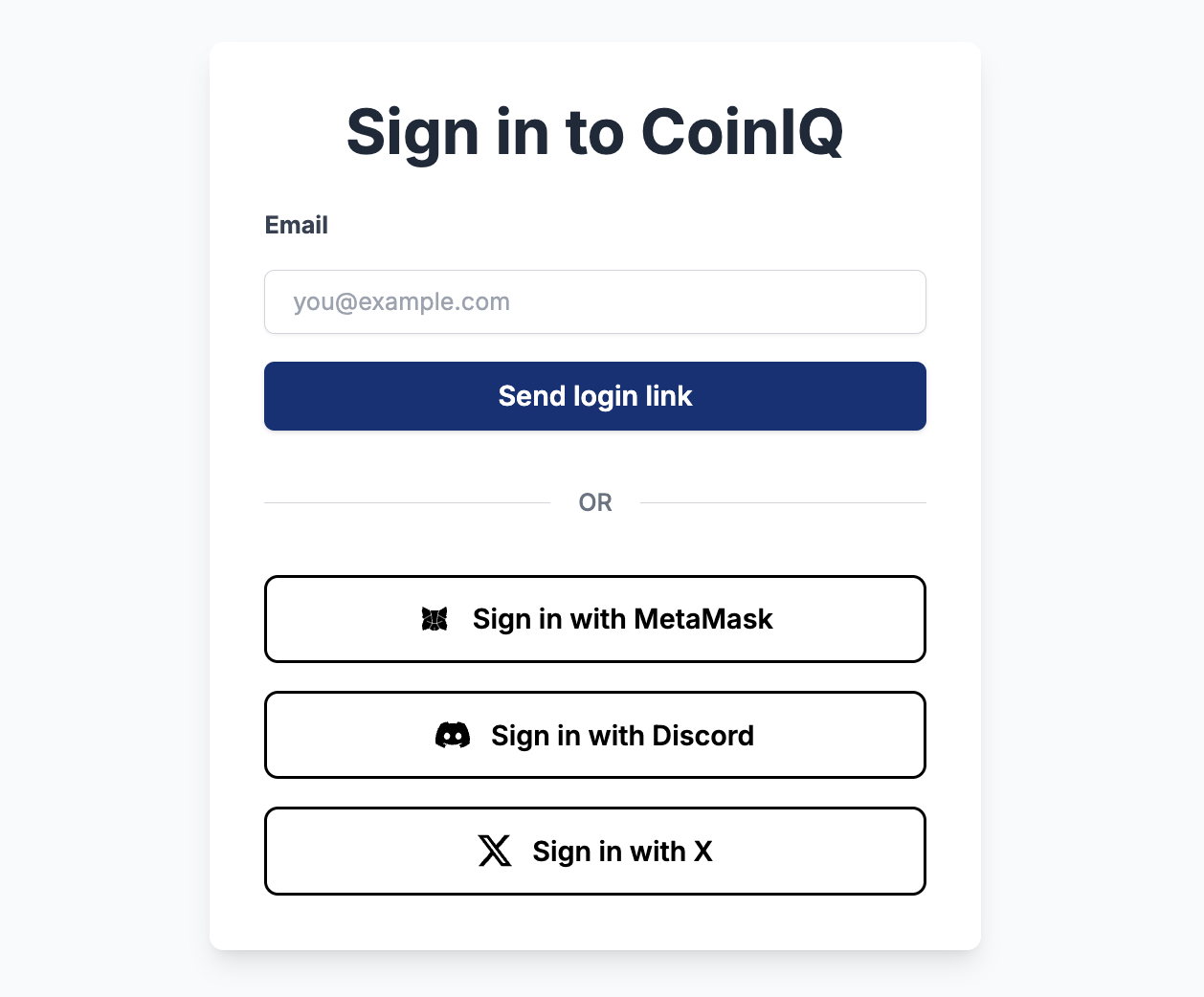Authenticate through the Discord option
The width and height of the screenshot is (1204, 997).
click(594, 735)
